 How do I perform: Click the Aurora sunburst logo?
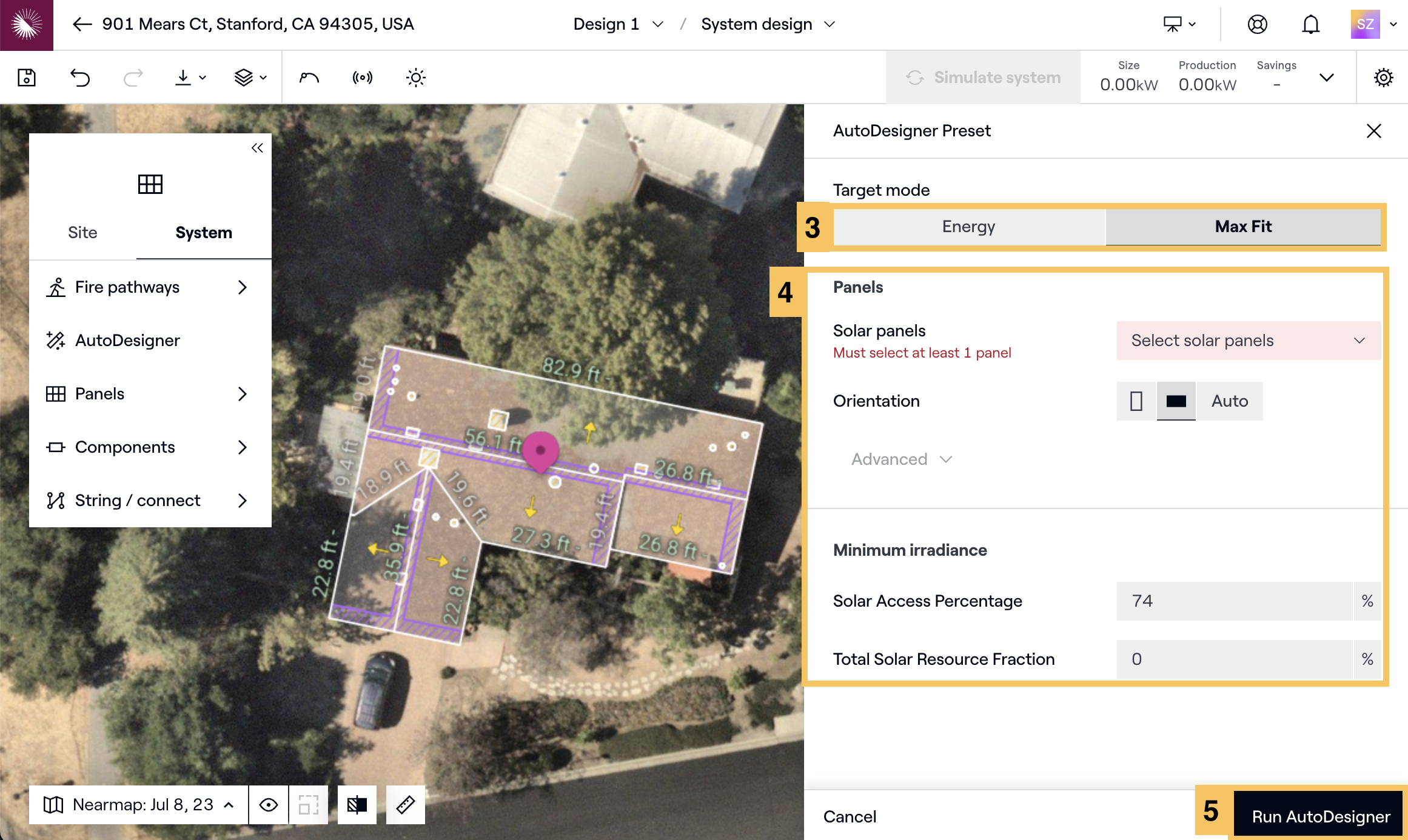point(27,25)
